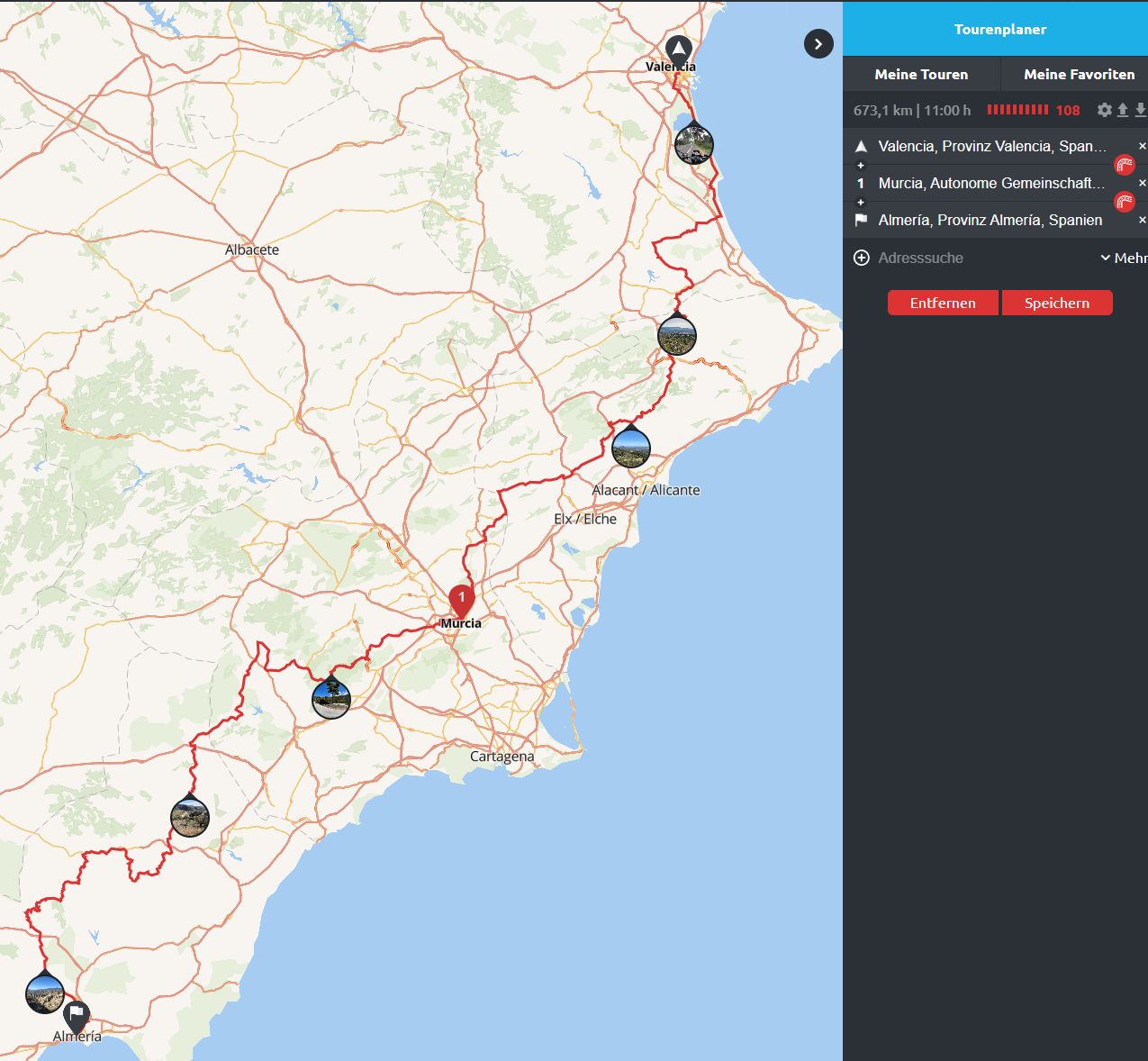1148x1061 pixels.
Task: Click the upload route arrow icon
Action: 1123,110
